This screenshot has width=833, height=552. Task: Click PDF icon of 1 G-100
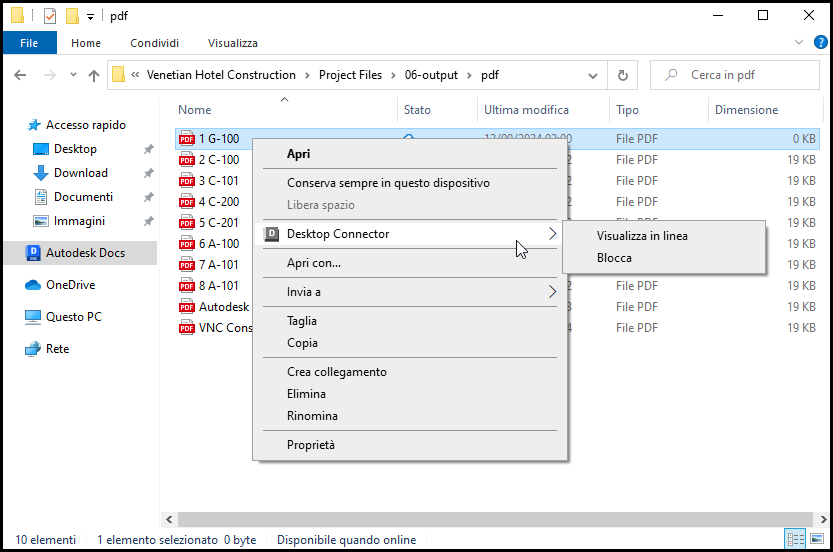pyautogui.click(x=187, y=139)
